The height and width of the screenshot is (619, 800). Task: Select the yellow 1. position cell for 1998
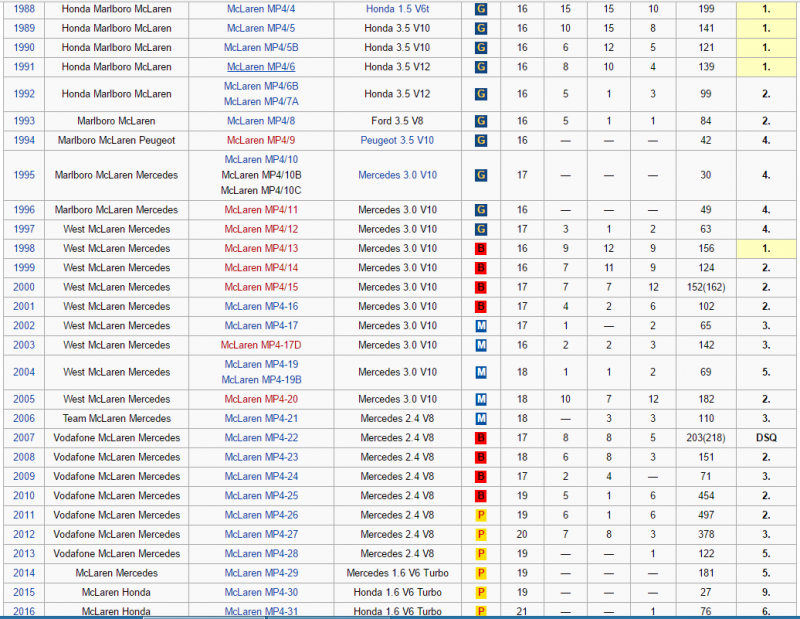click(x=766, y=249)
